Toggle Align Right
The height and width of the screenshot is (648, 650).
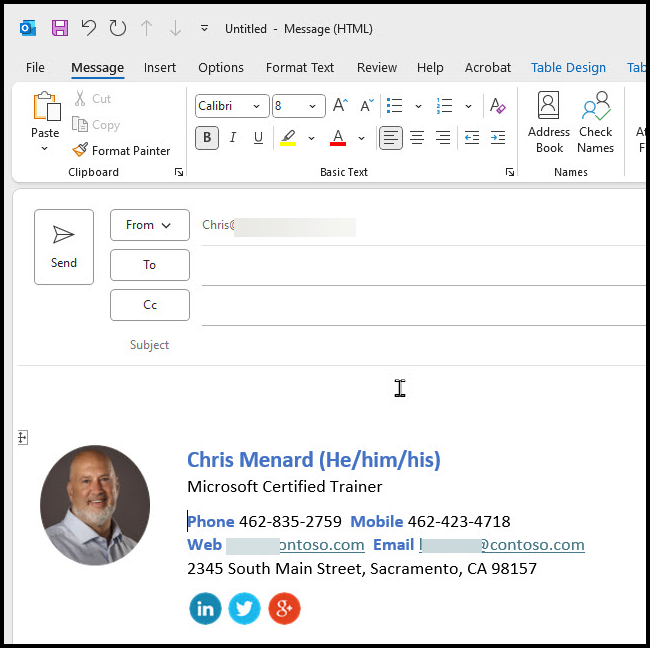point(443,138)
